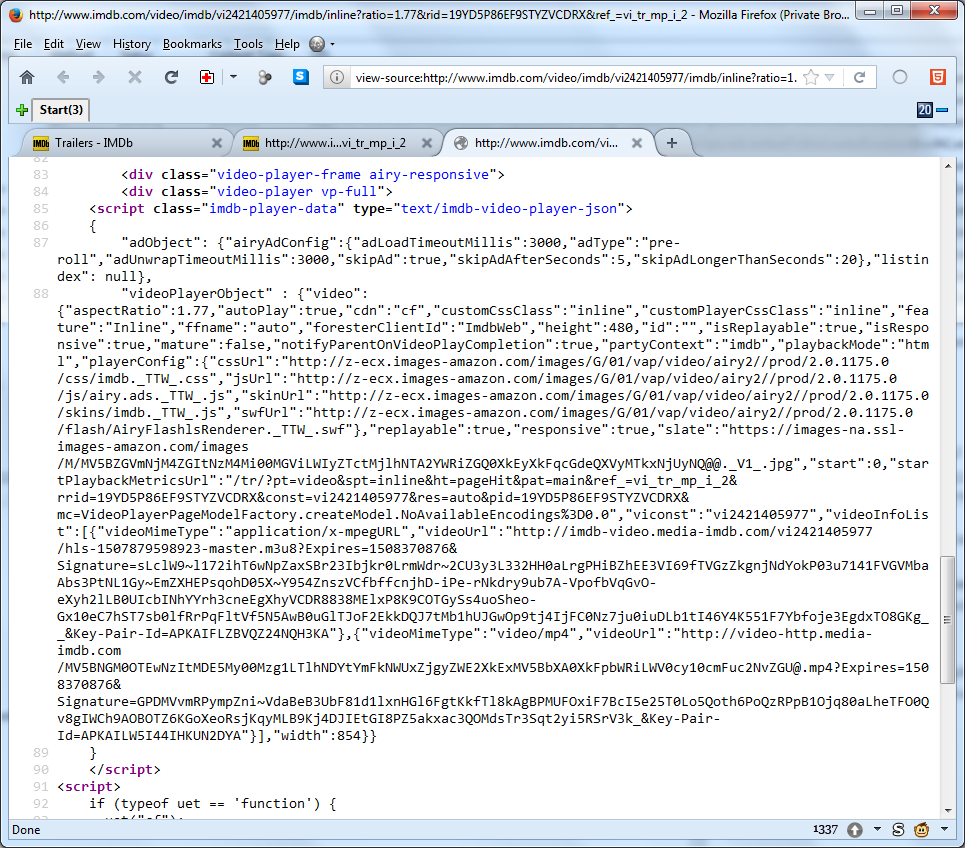Reload the page with toolbar reload icon

[171, 77]
